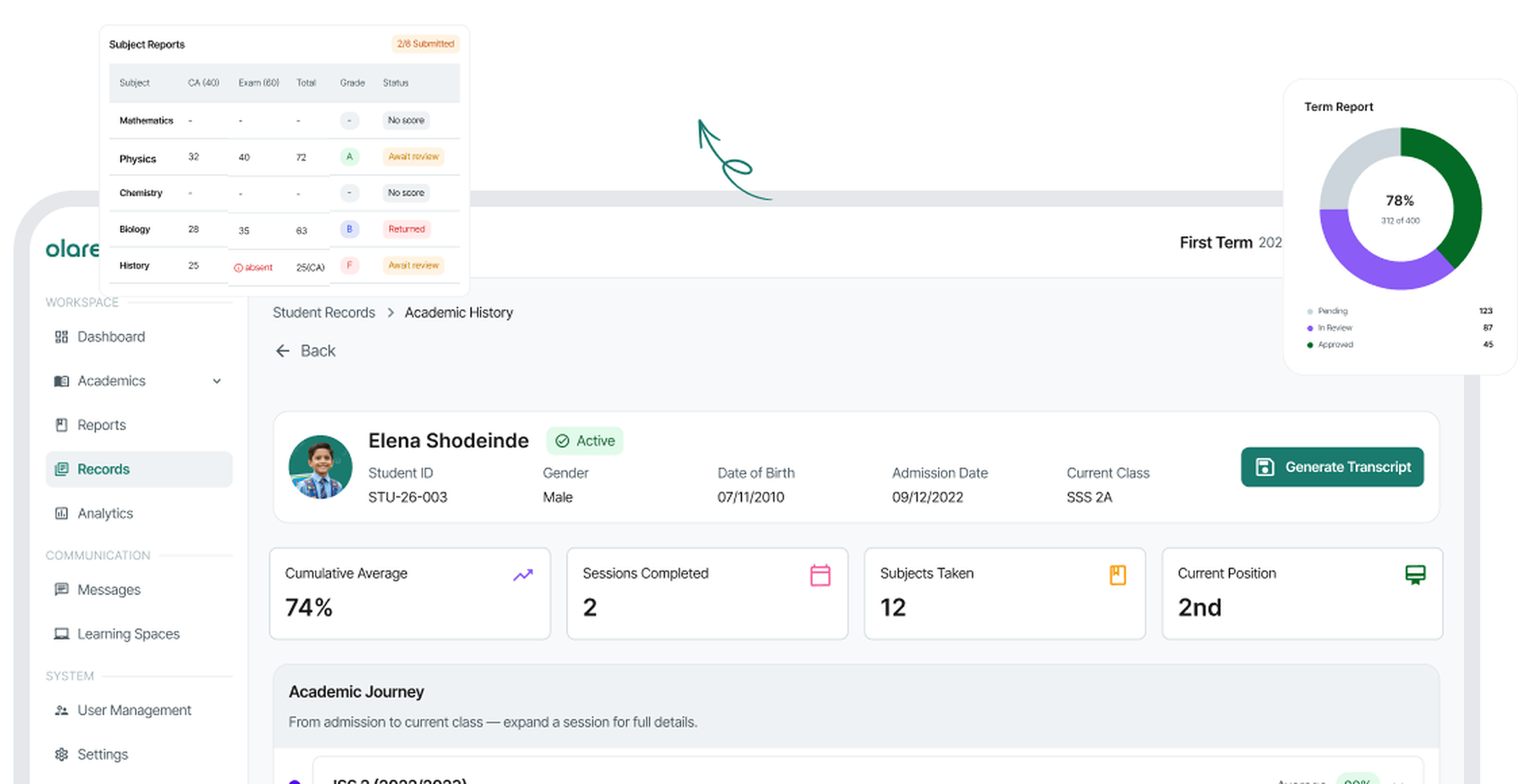This screenshot has height=784, width=1518.
Task: Click the Biology grade B badge
Action: [x=349, y=229]
